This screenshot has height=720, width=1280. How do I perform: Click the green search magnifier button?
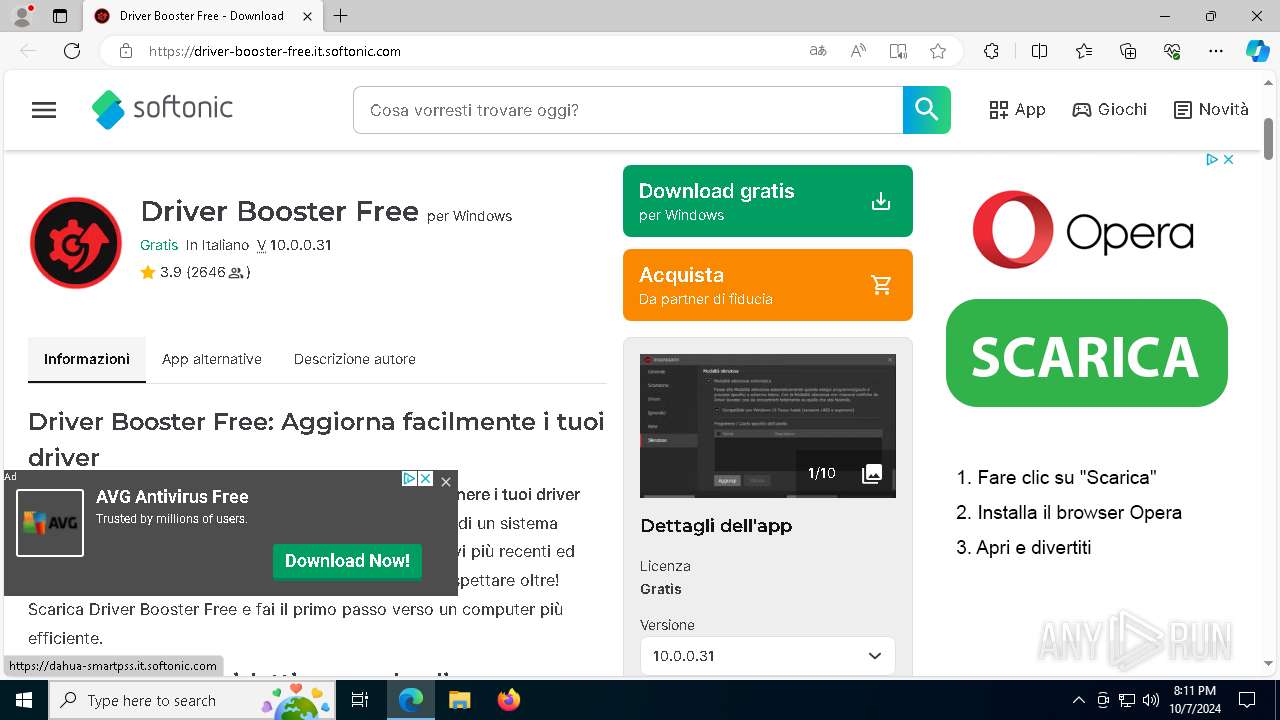(927, 110)
